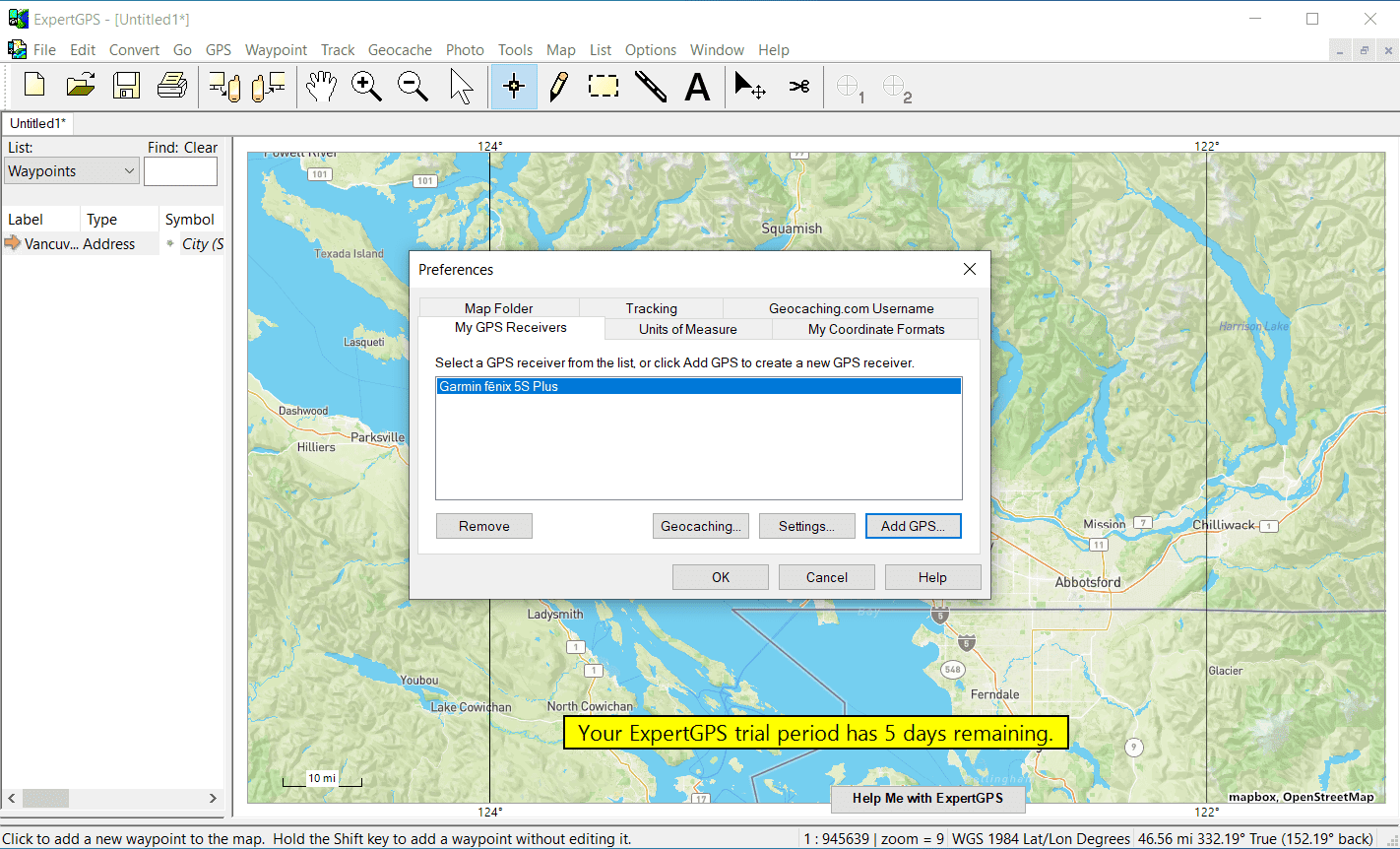Activate the New Waypoint crosshair tool

coord(513,87)
